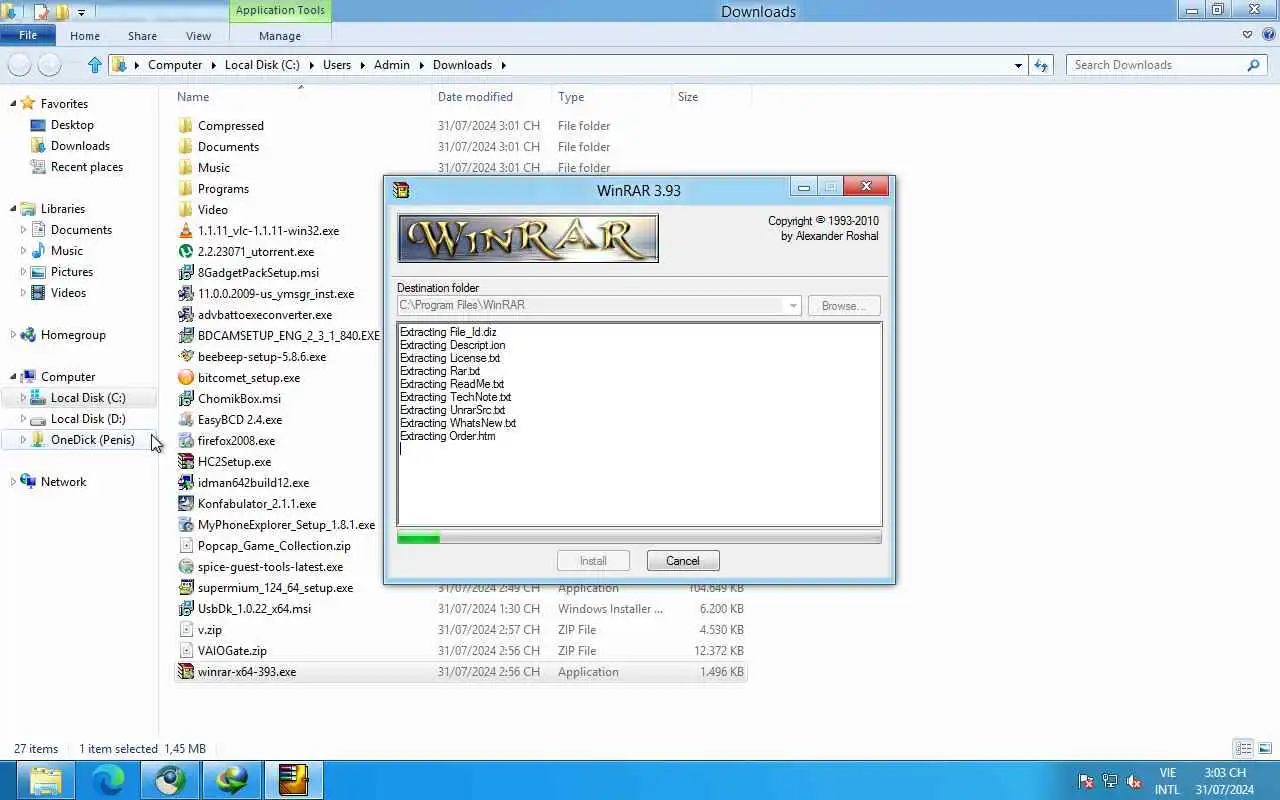Click the VLC installer file icon
This screenshot has height=800, width=1280.
tap(185, 231)
